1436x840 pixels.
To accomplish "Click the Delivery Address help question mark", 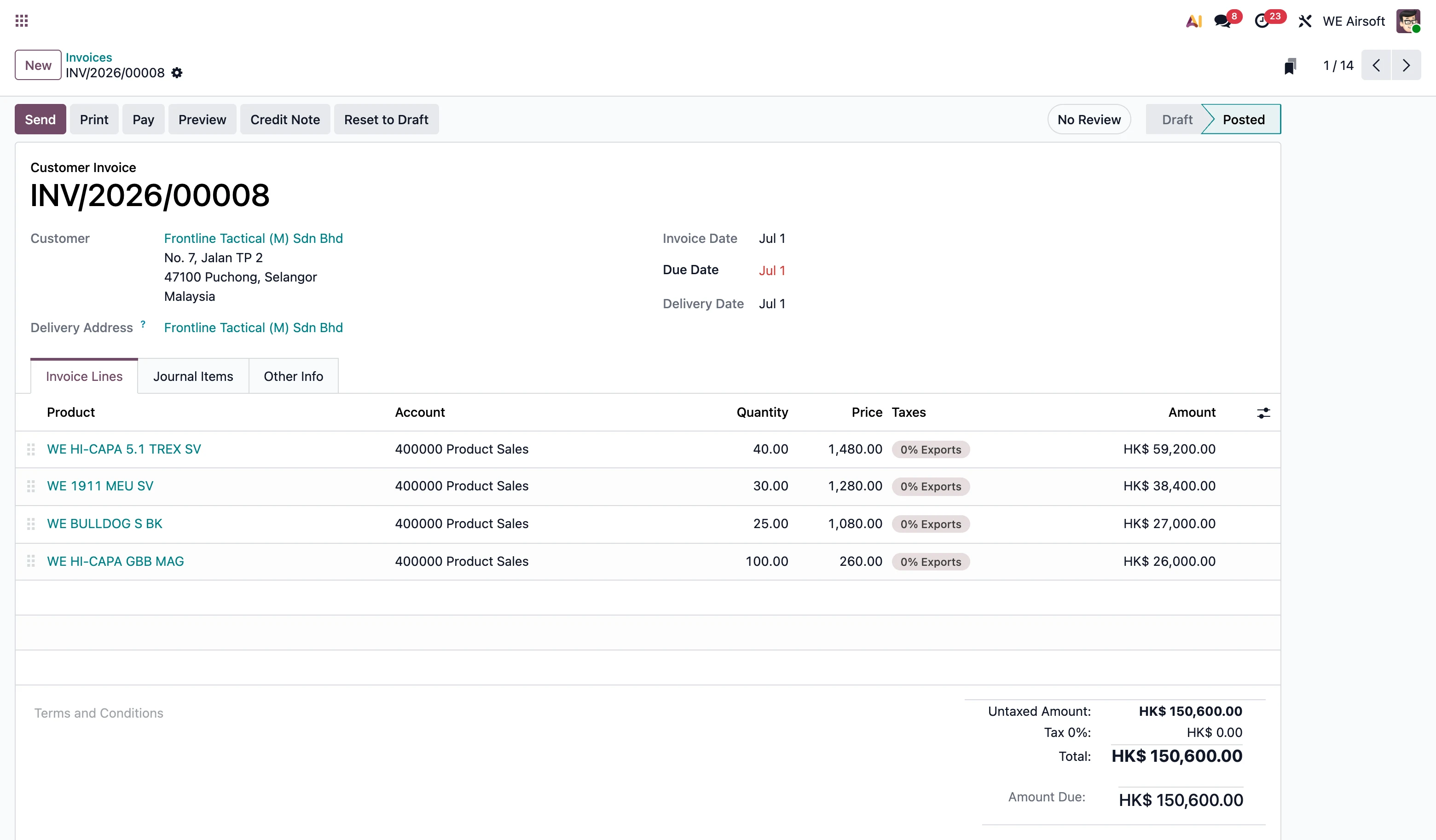I will click(143, 324).
